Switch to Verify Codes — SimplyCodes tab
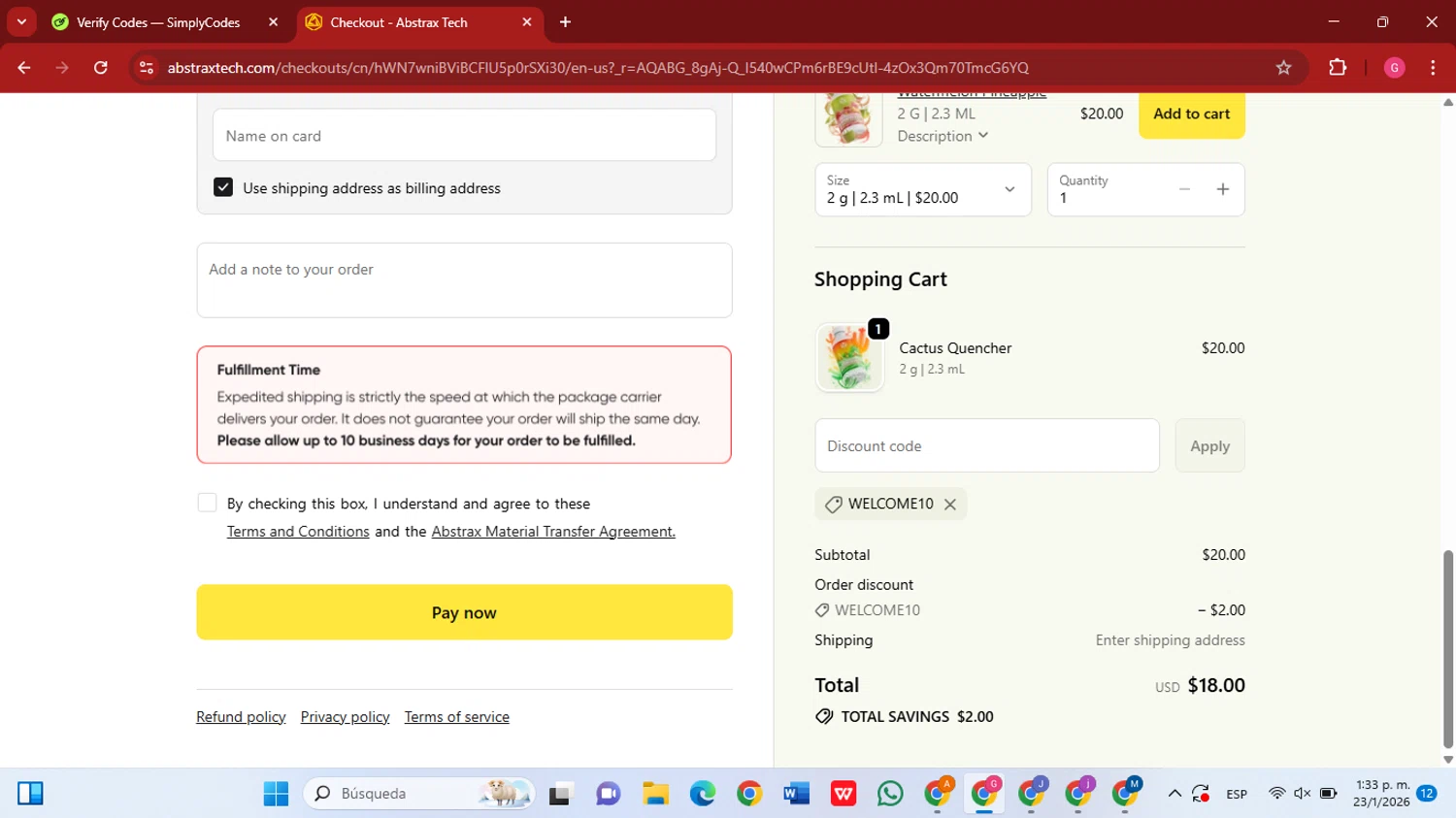The height and width of the screenshot is (818, 1456). (x=158, y=22)
